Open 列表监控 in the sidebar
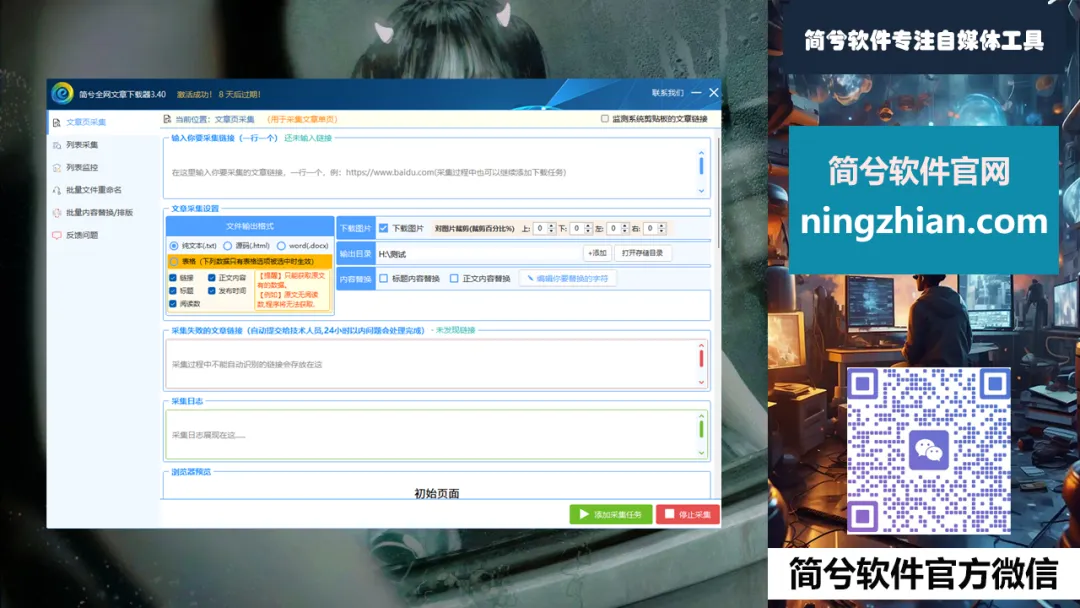 point(81,167)
